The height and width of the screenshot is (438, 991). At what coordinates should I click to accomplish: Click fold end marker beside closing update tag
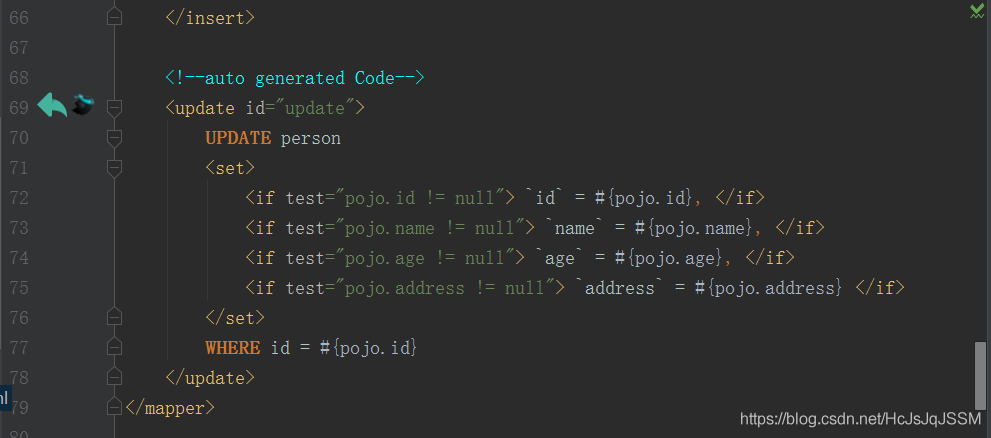coord(114,377)
